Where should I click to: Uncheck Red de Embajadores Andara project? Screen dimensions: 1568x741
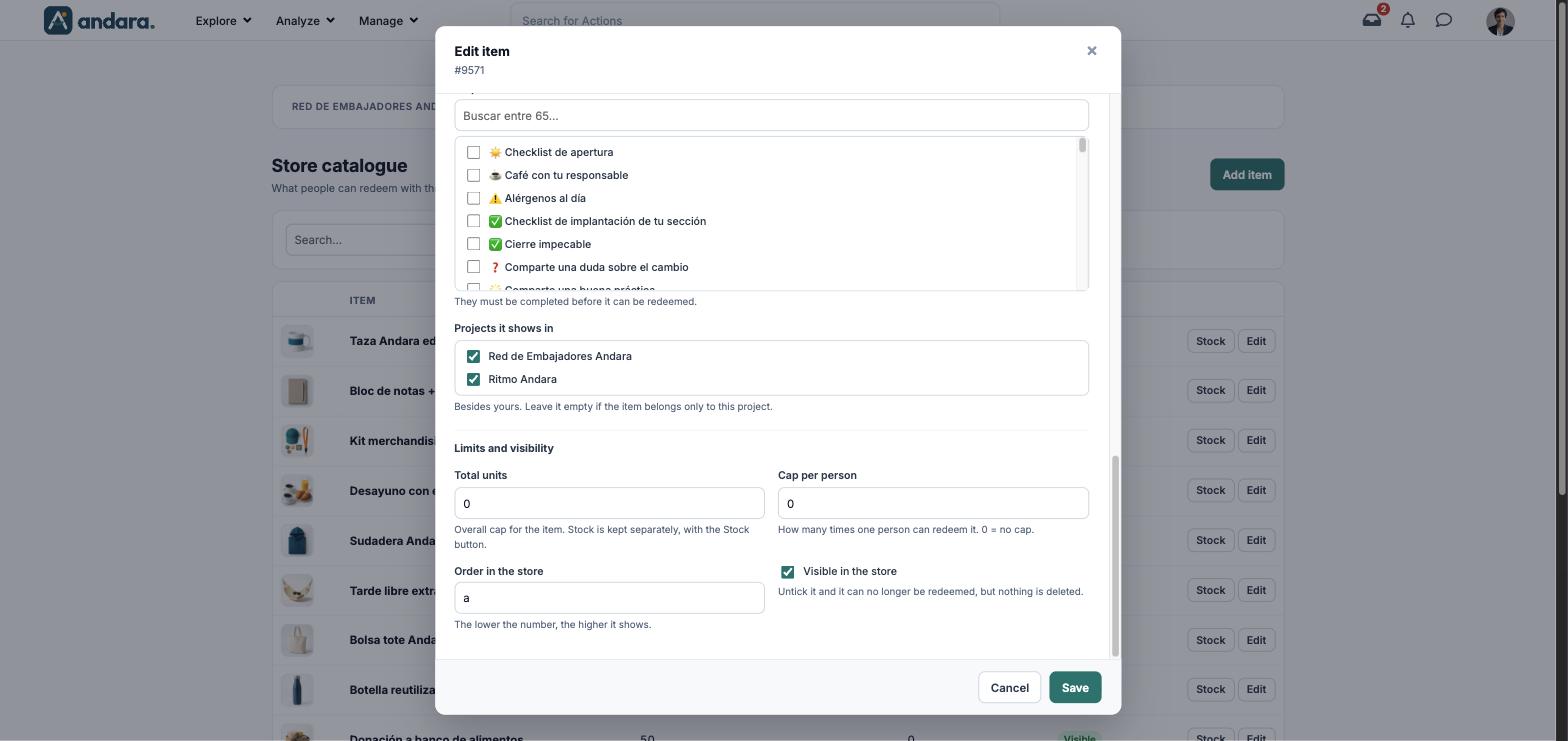pyautogui.click(x=473, y=356)
